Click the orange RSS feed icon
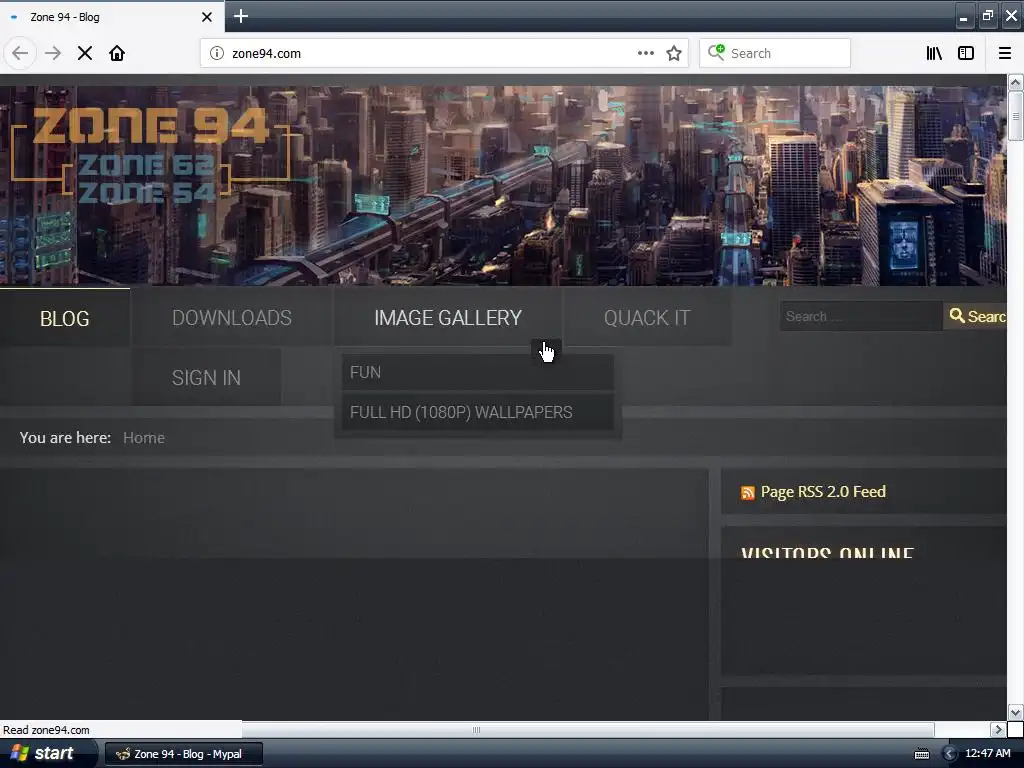This screenshot has width=1024, height=768. point(748,492)
